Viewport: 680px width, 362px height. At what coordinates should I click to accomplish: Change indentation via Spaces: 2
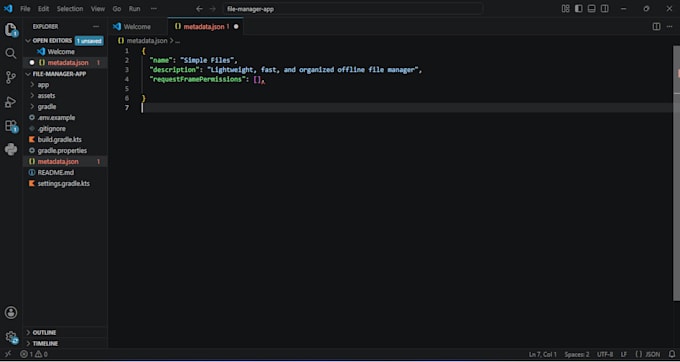[x=577, y=354]
